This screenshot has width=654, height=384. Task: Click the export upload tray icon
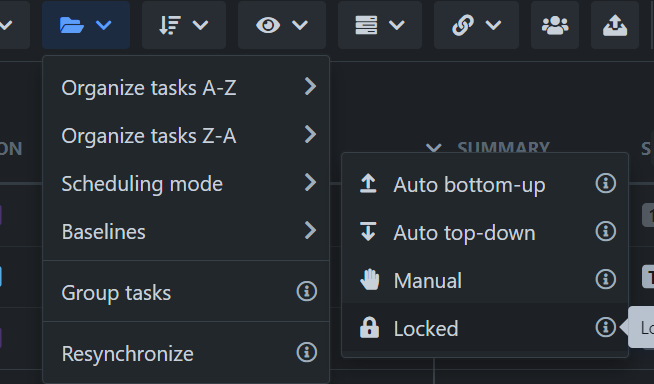[x=615, y=25]
